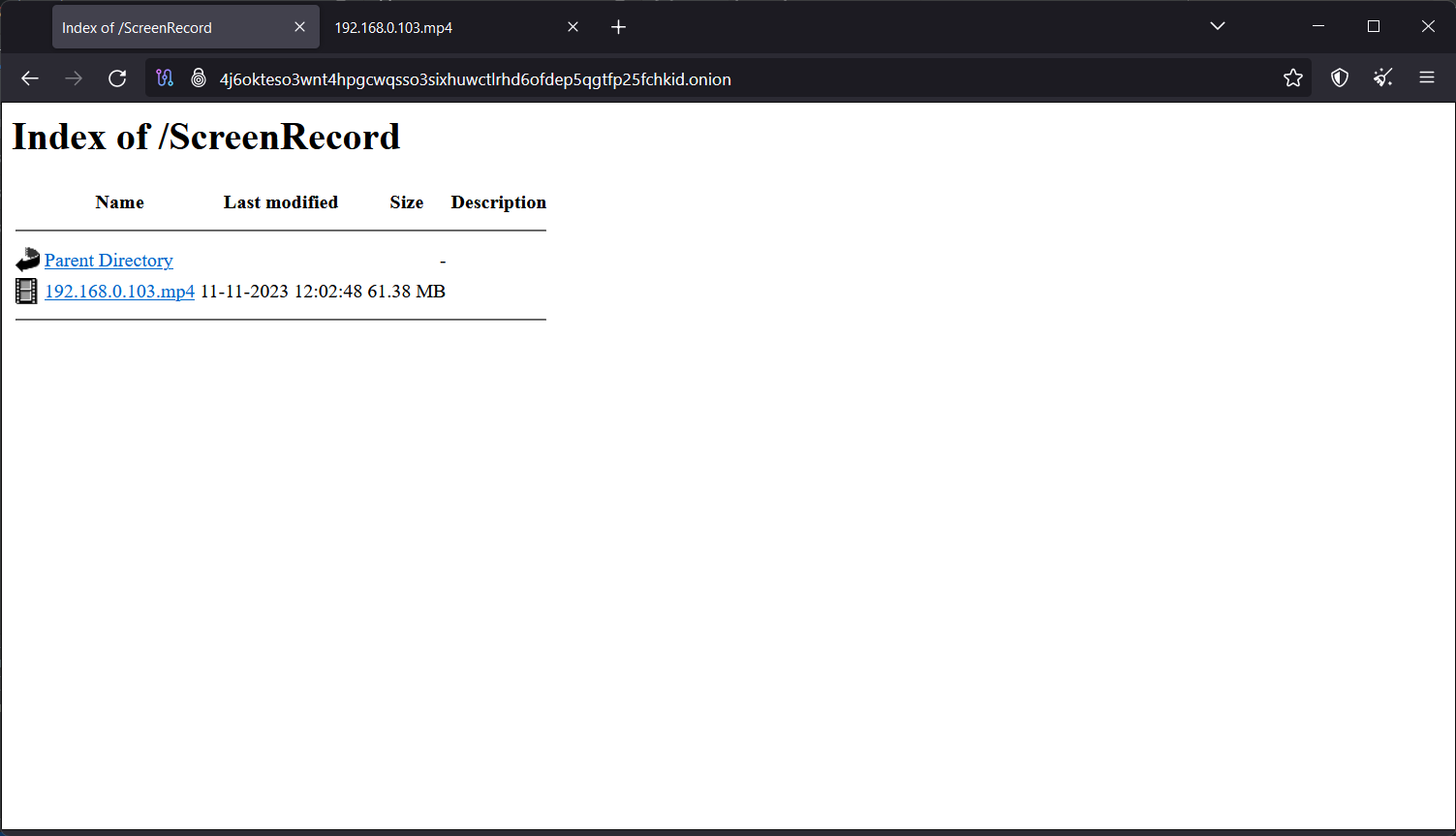This screenshot has width=1456, height=836.
Task: Reload the current page
Action: [x=117, y=78]
